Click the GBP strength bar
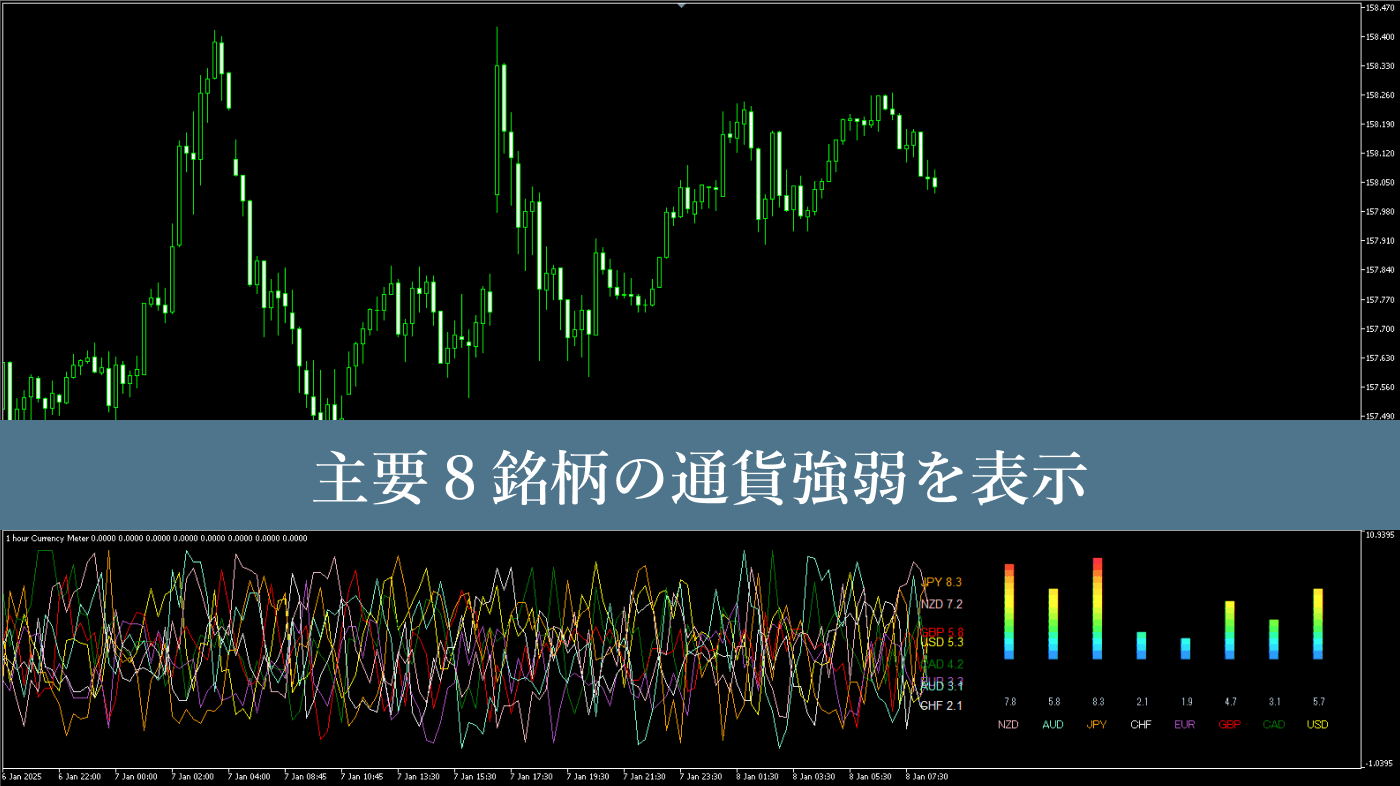The width and height of the screenshot is (1400, 786). click(x=1229, y=629)
